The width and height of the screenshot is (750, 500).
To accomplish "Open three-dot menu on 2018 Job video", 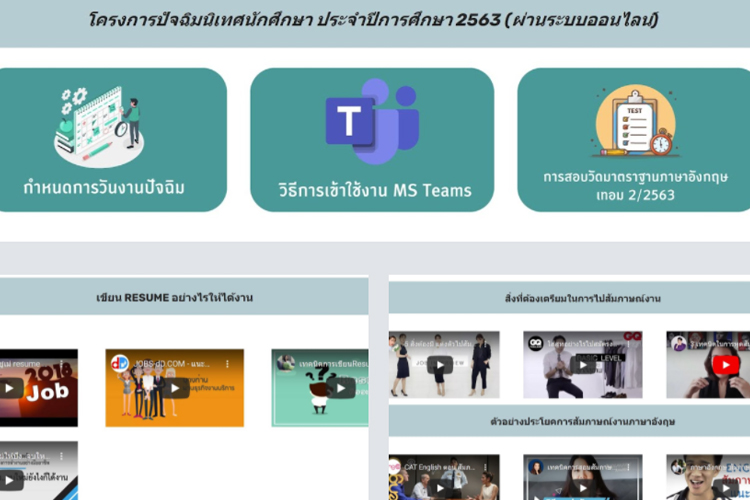I will pyautogui.click(x=61, y=364).
